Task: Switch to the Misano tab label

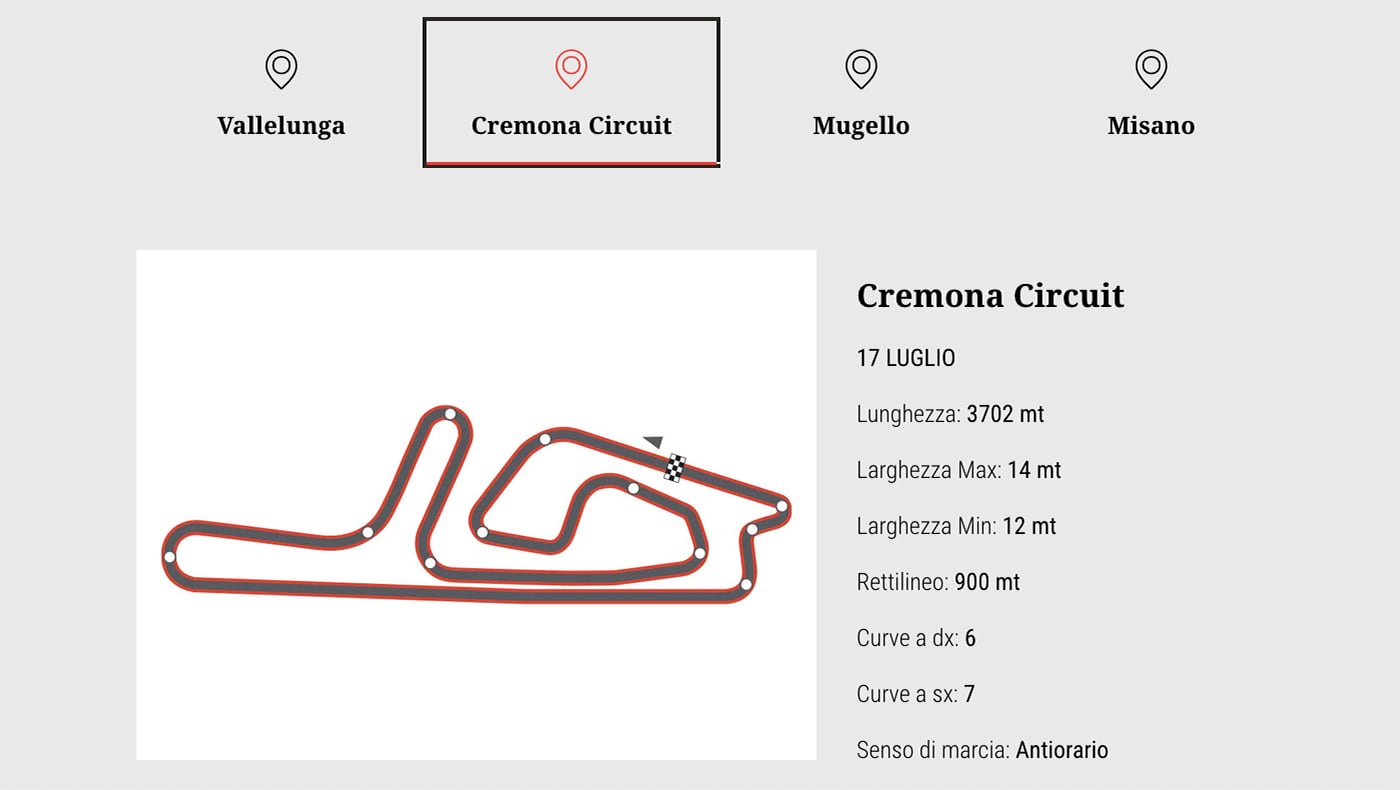Action: (1151, 126)
